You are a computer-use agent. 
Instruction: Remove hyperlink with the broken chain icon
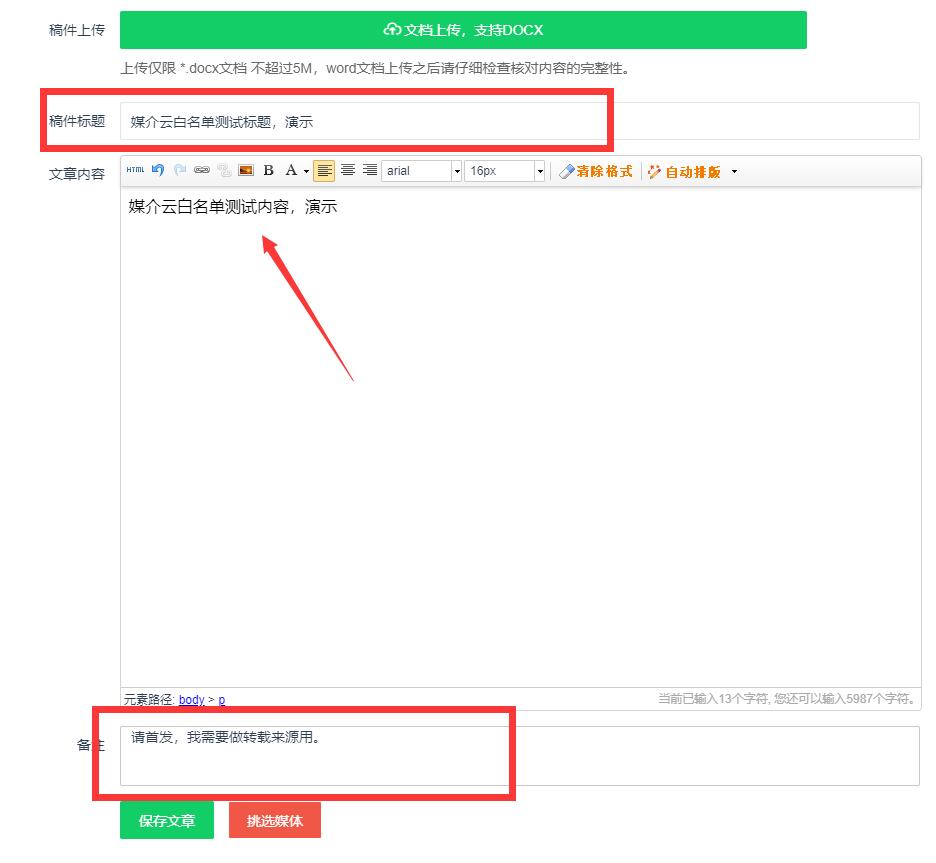coord(224,171)
